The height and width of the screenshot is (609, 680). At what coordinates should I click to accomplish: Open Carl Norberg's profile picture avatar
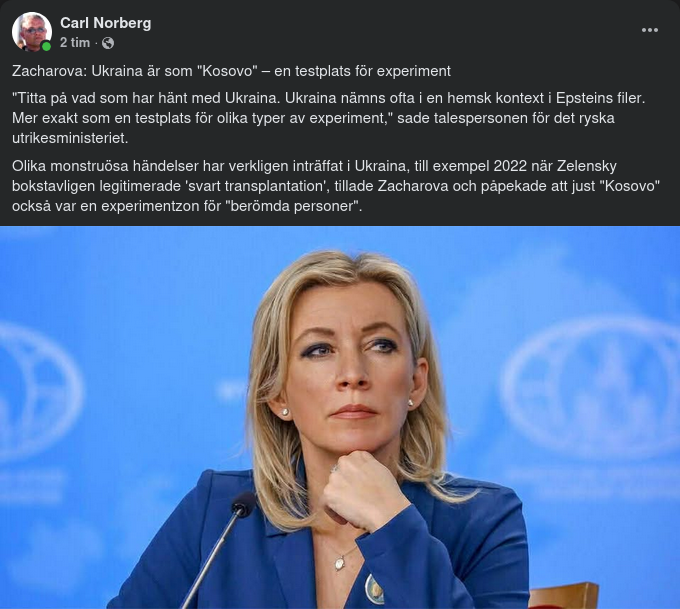[32, 32]
